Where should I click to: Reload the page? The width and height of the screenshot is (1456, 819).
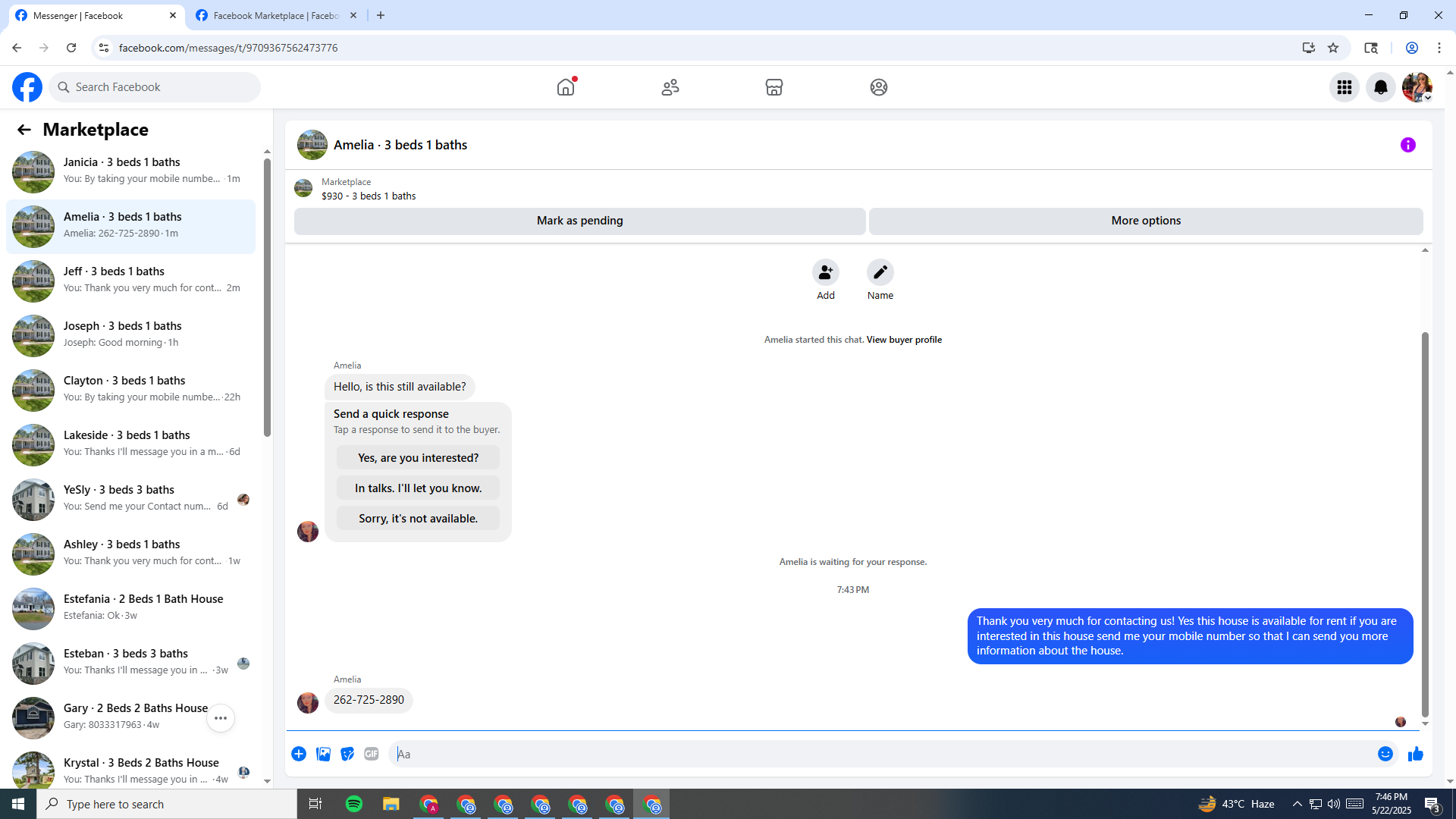(71, 48)
